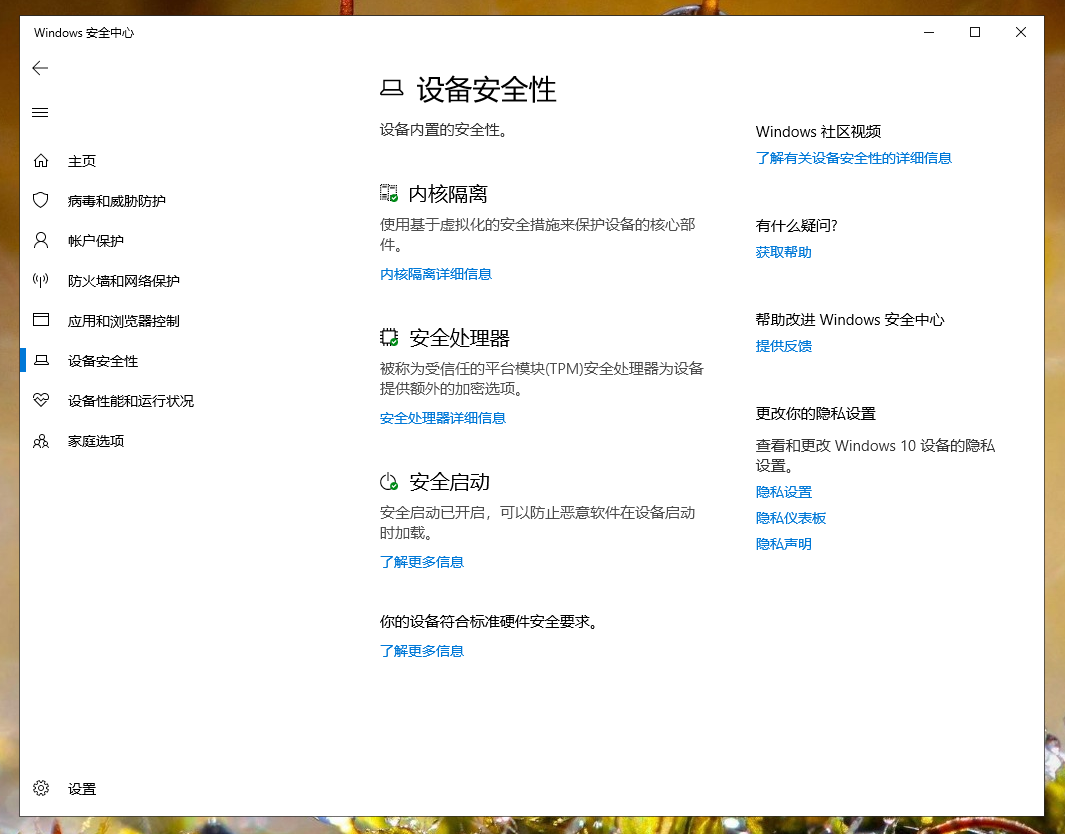
Task: Toggle the hamburger navigation menu
Action: pyautogui.click(x=40, y=113)
